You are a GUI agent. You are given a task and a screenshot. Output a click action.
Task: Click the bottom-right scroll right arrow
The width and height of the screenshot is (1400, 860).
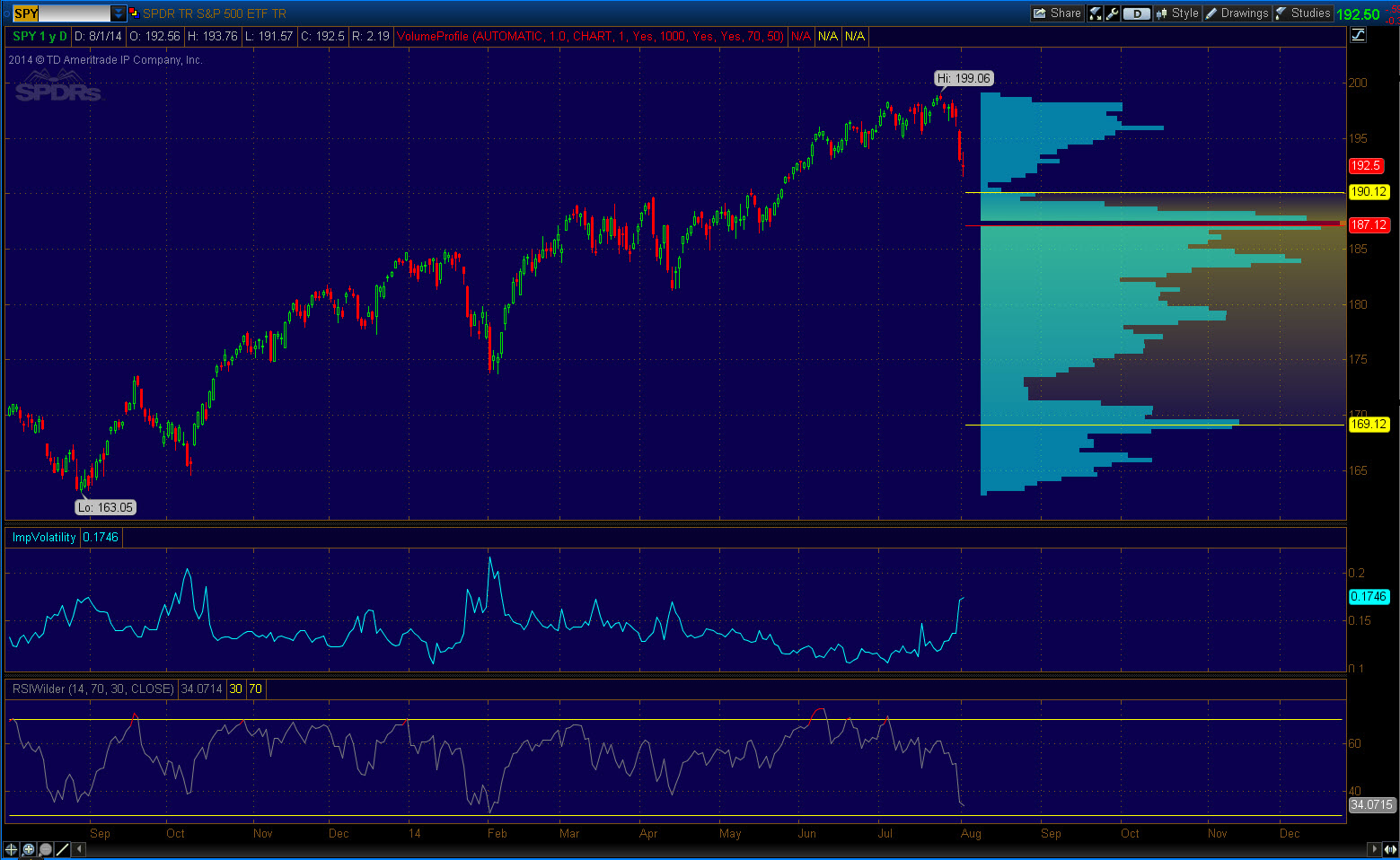[x=1374, y=848]
